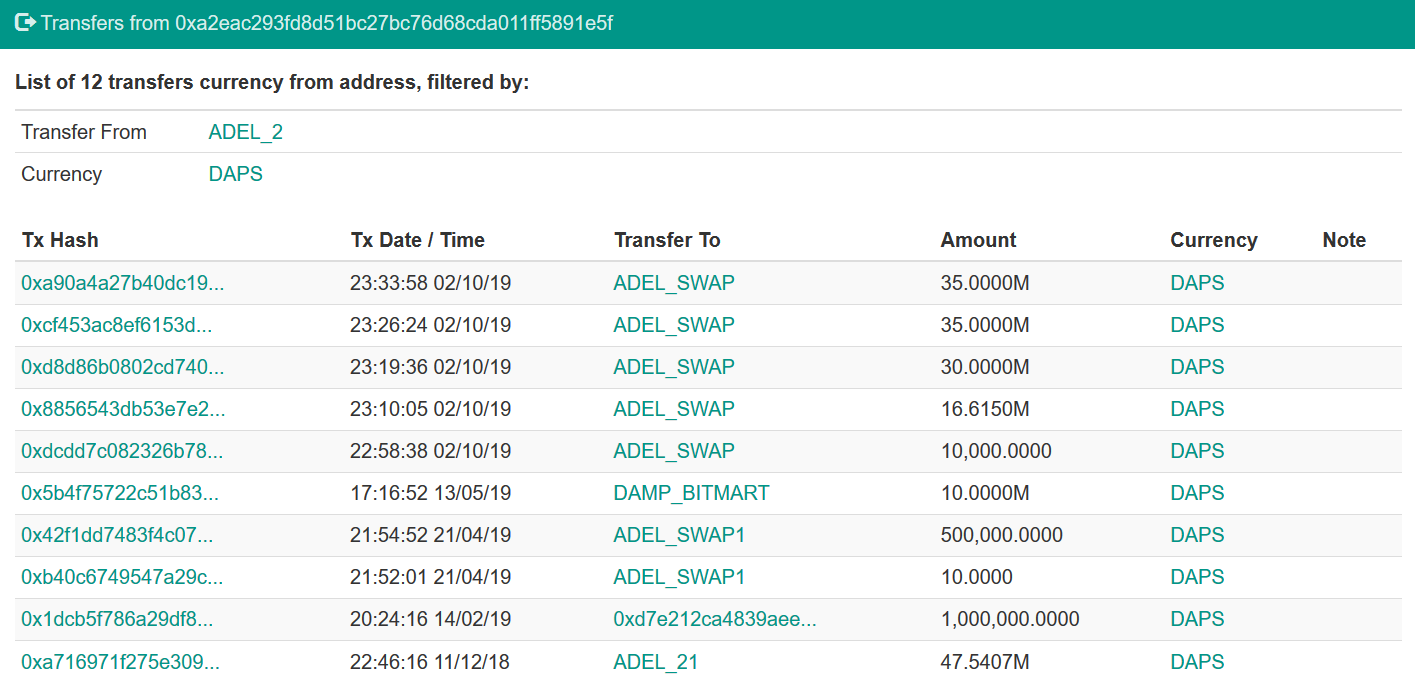The height and width of the screenshot is (682, 1415).
Task: Open transaction hash 0xa90a4a27b40dc19...
Action: 123,283
